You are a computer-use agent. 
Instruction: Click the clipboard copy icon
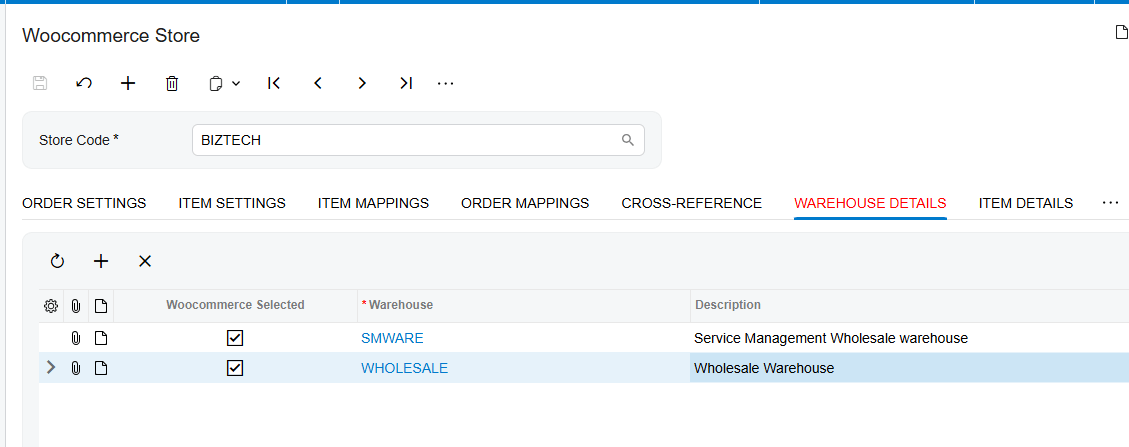pos(216,84)
